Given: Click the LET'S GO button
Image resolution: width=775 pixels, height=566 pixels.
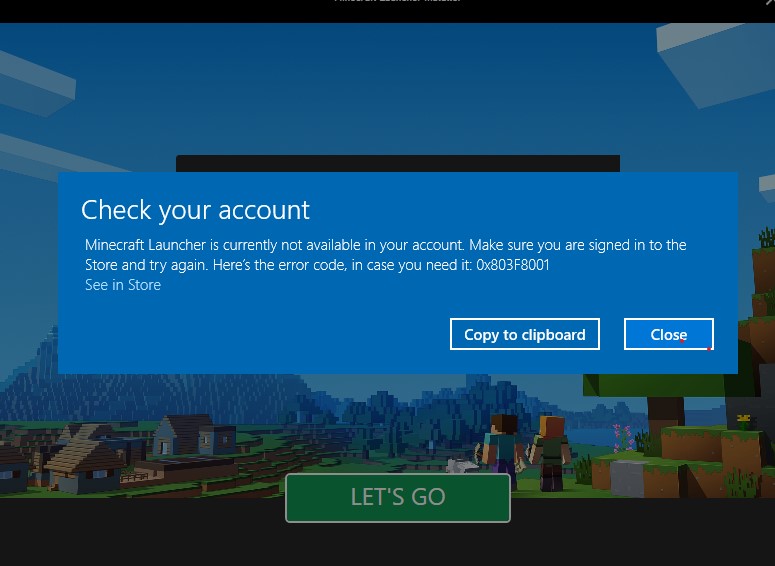Looking at the screenshot, I should click(397, 497).
